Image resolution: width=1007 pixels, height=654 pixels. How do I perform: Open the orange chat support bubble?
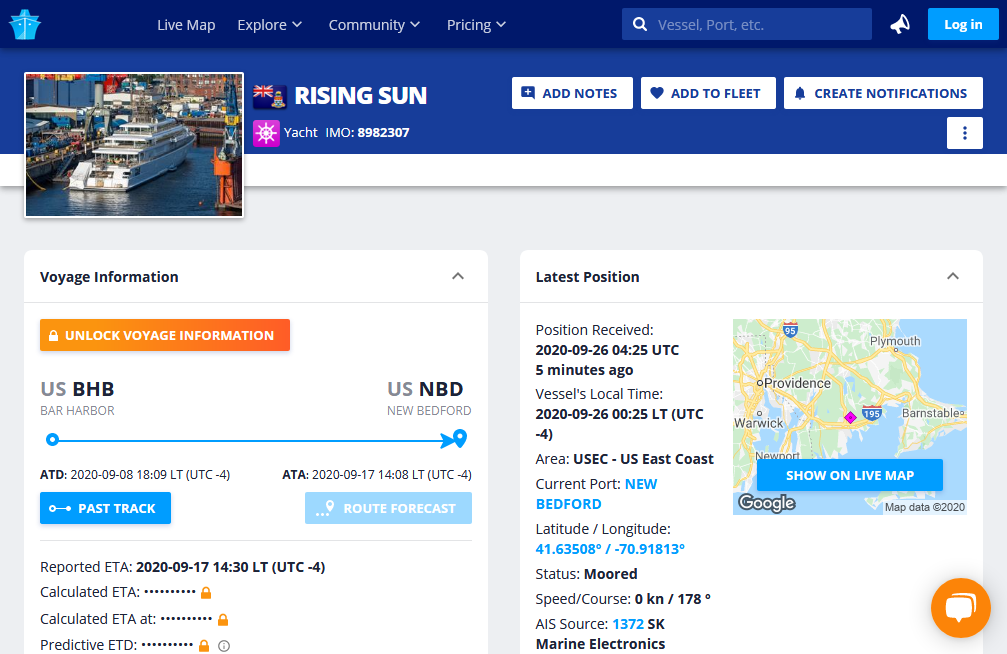961,608
